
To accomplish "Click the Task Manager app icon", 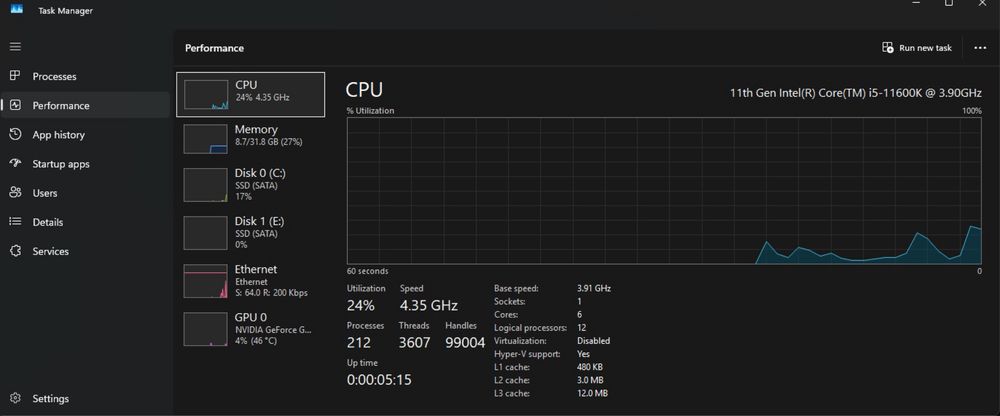I will point(17,10).
